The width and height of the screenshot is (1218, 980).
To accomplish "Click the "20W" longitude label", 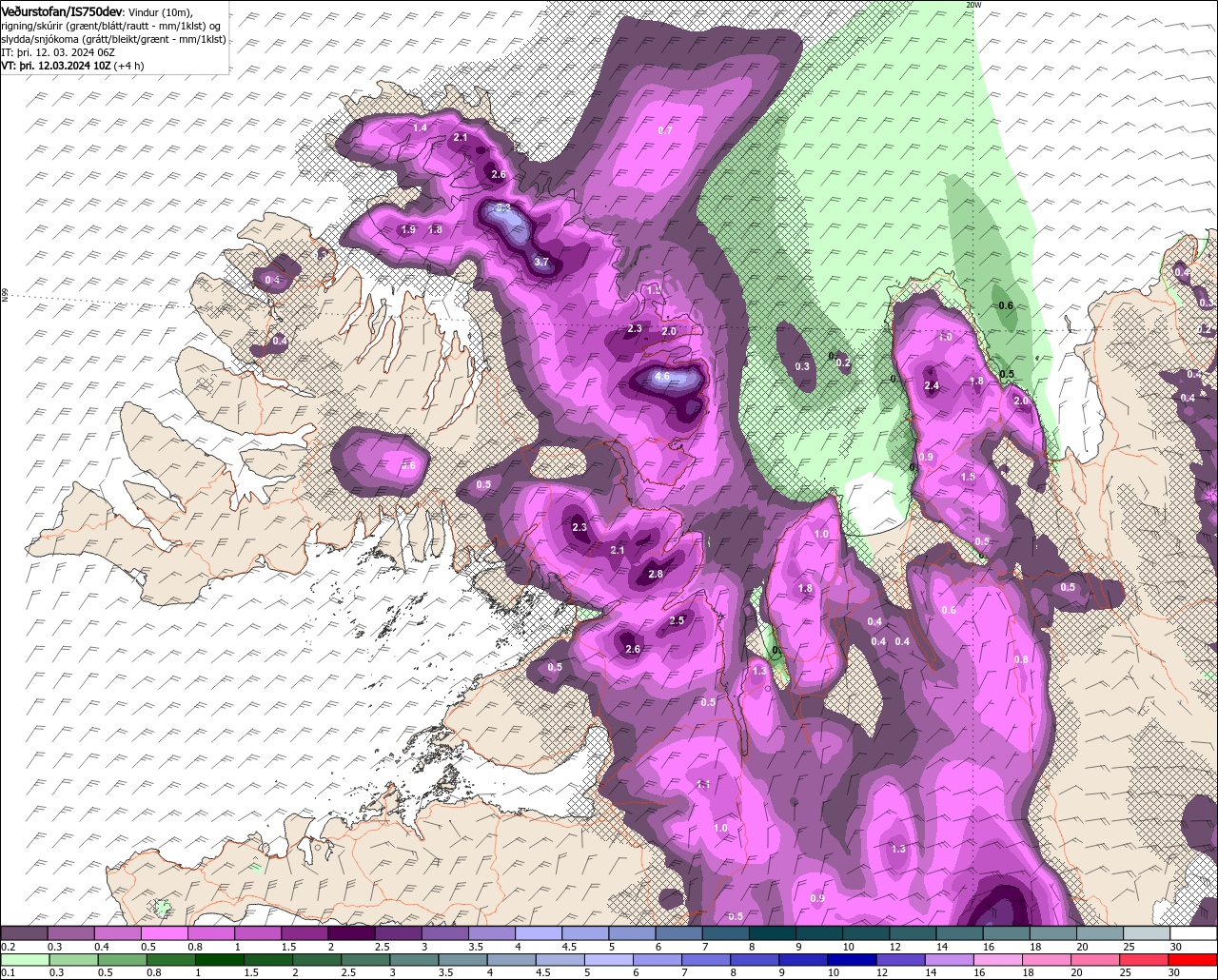I will coord(972,5).
